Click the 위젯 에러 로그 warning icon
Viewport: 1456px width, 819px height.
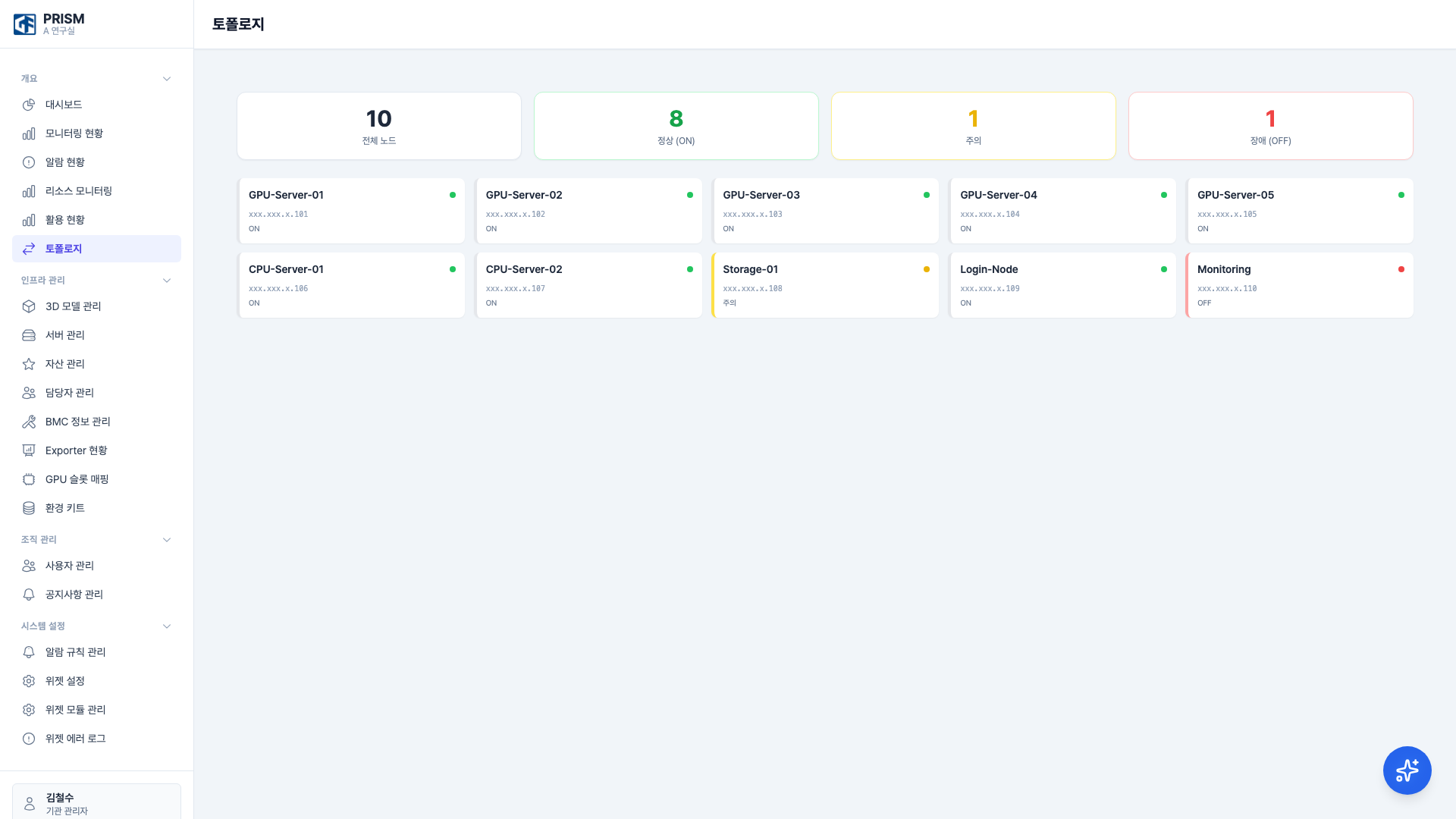(29, 739)
